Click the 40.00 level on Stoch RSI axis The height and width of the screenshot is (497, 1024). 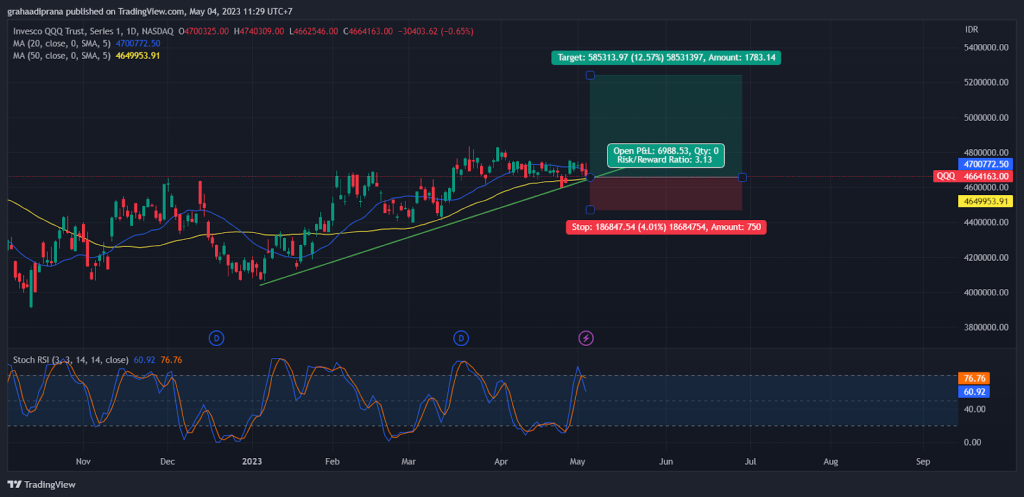click(x=976, y=409)
